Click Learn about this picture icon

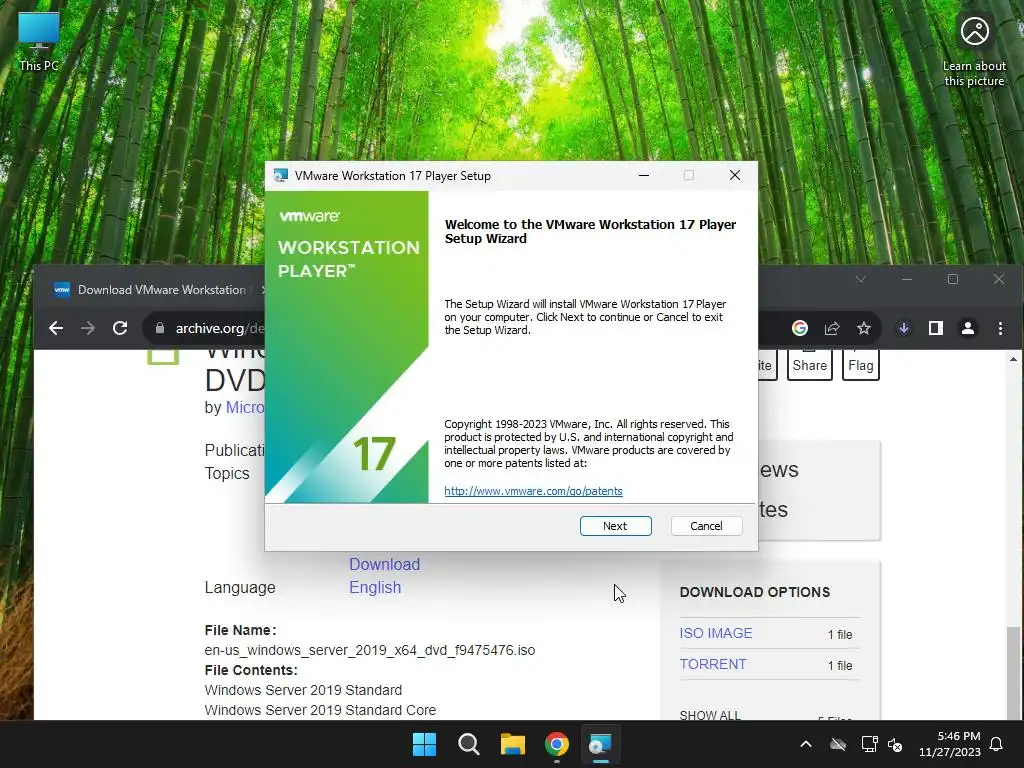pos(974,50)
